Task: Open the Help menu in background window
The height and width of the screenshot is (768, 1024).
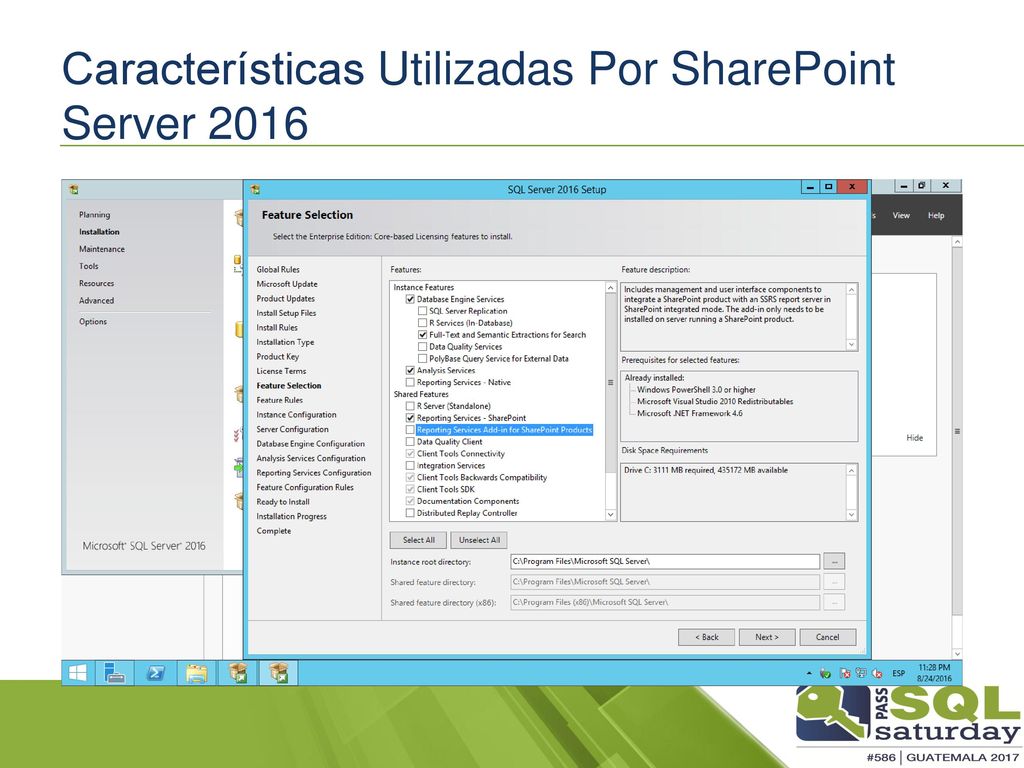Action: point(936,216)
